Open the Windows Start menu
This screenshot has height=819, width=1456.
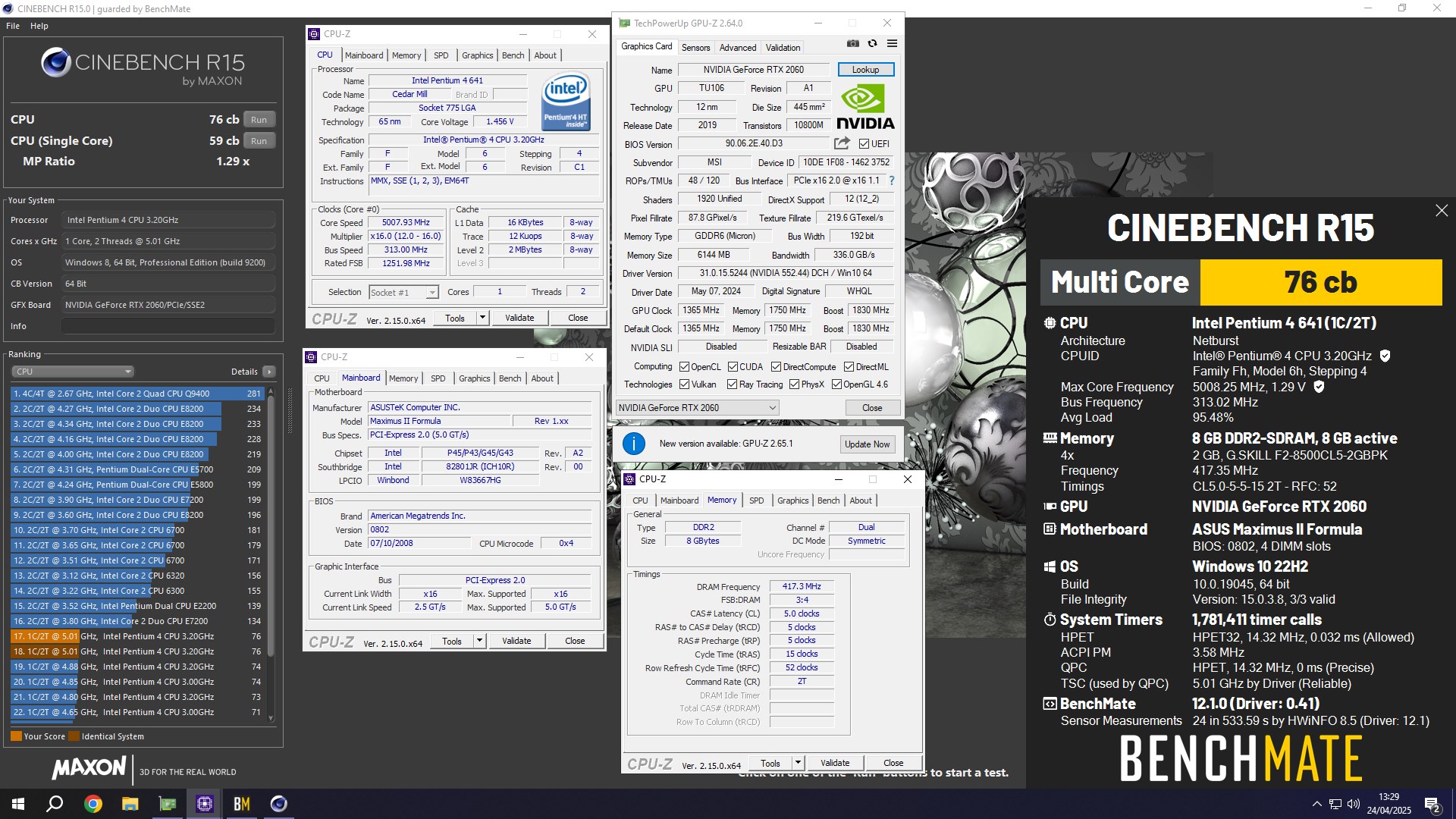coord(18,804)
